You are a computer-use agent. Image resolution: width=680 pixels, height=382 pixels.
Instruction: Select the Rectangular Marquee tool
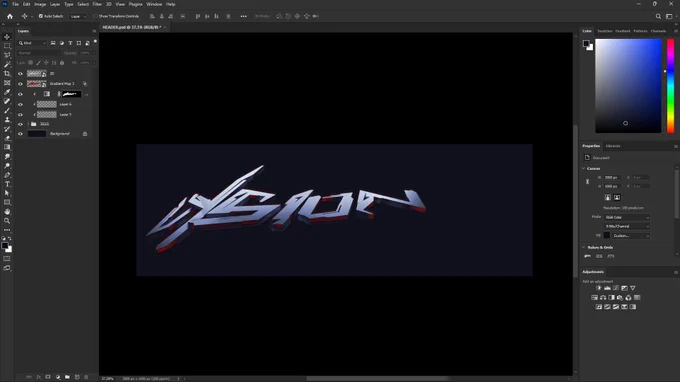tap(7, 46)
